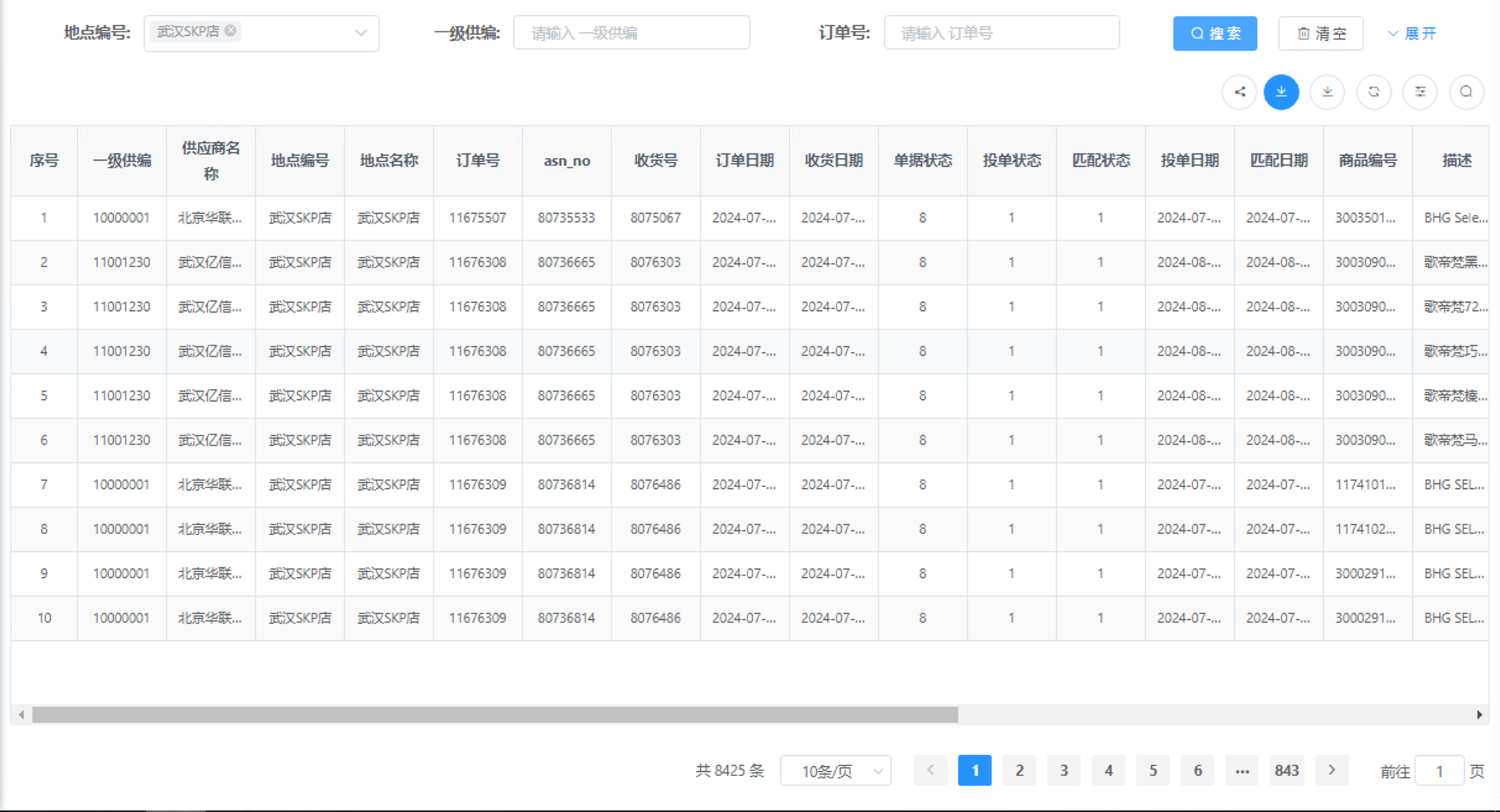Click the trash icon in the 清空 button
This screenshot has width=1500, height=812.
tap(1303, 33)
